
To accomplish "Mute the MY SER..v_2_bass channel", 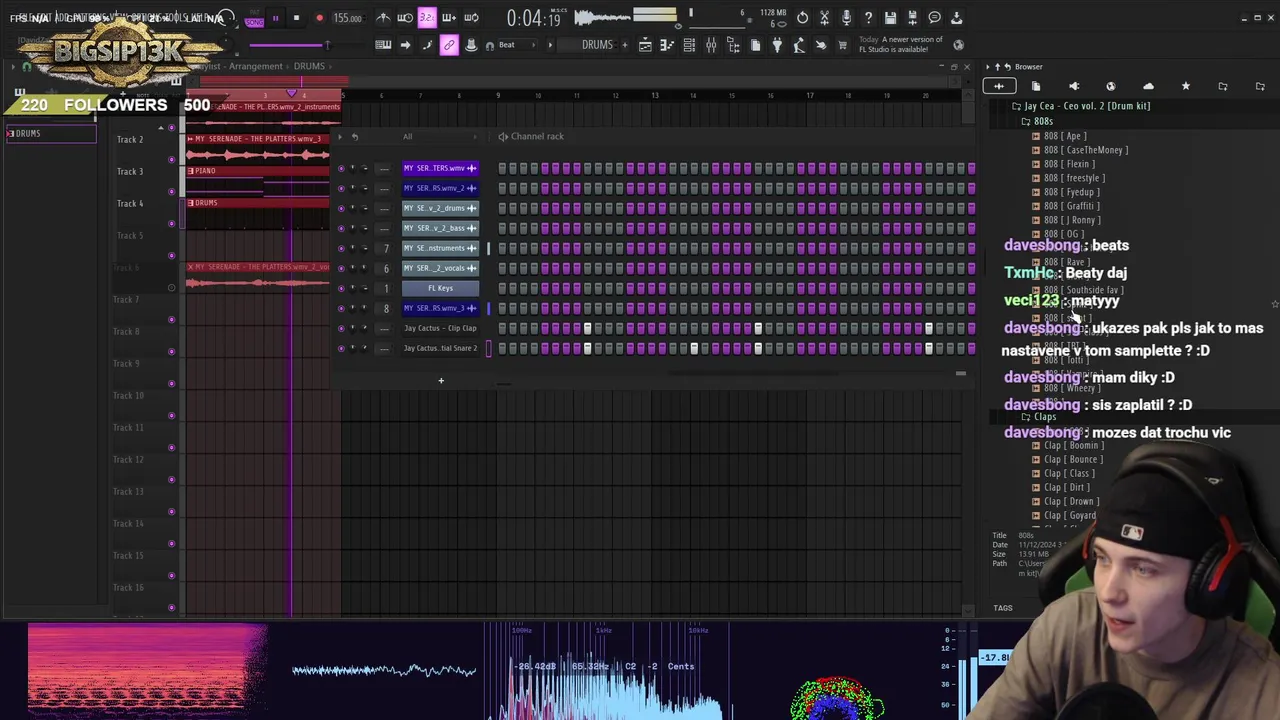I will click(x=341, y=228).
